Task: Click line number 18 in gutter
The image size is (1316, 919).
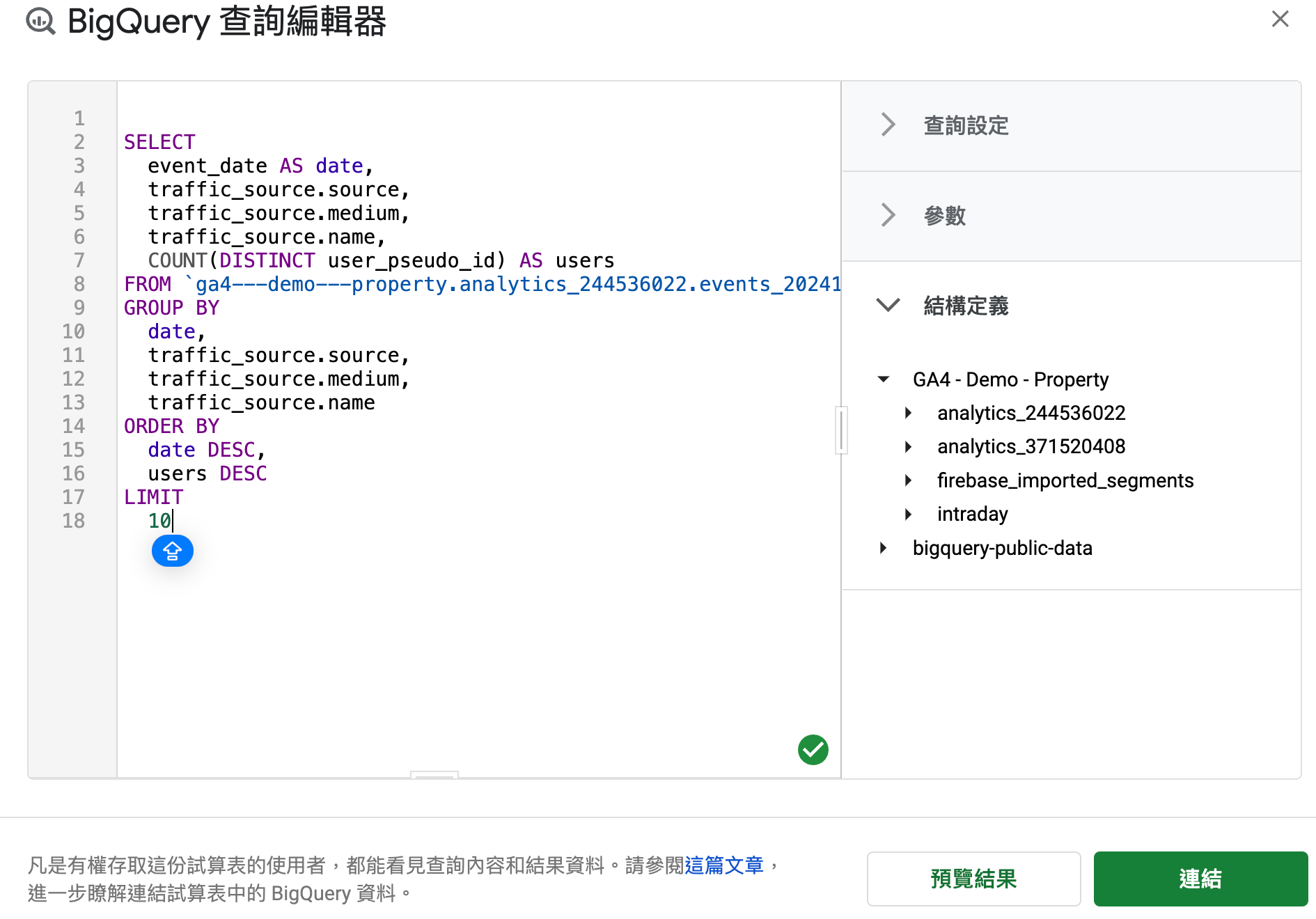Action: click(74, 521)
